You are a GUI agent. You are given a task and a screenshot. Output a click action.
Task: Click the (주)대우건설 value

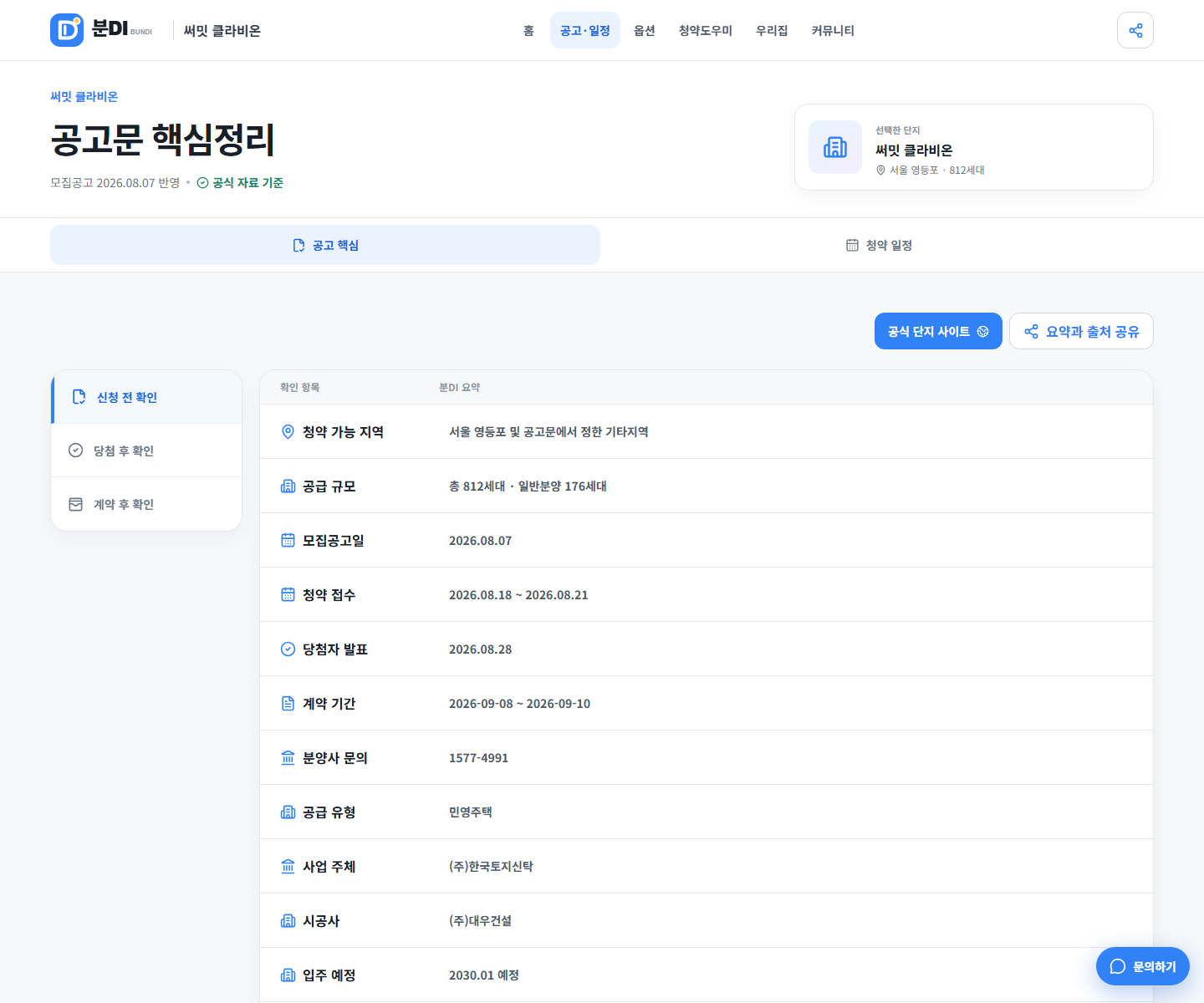pyautogui.click(x=480, y=921)
